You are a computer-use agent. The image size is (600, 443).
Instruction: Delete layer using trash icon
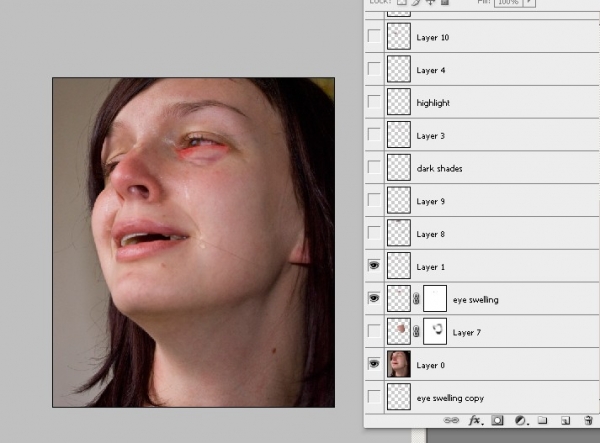click(589, 420)
